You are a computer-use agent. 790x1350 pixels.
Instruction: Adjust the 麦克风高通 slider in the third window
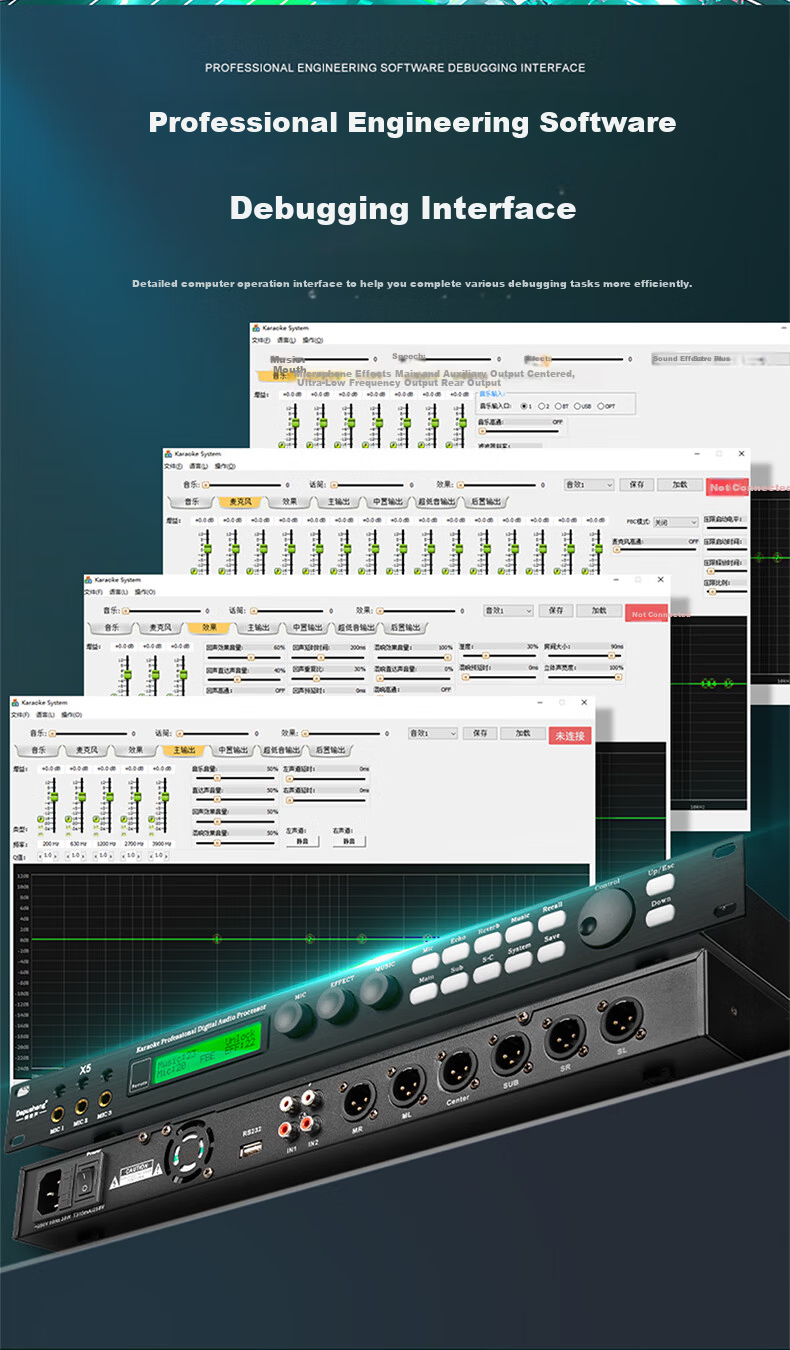tap(655, 550)
